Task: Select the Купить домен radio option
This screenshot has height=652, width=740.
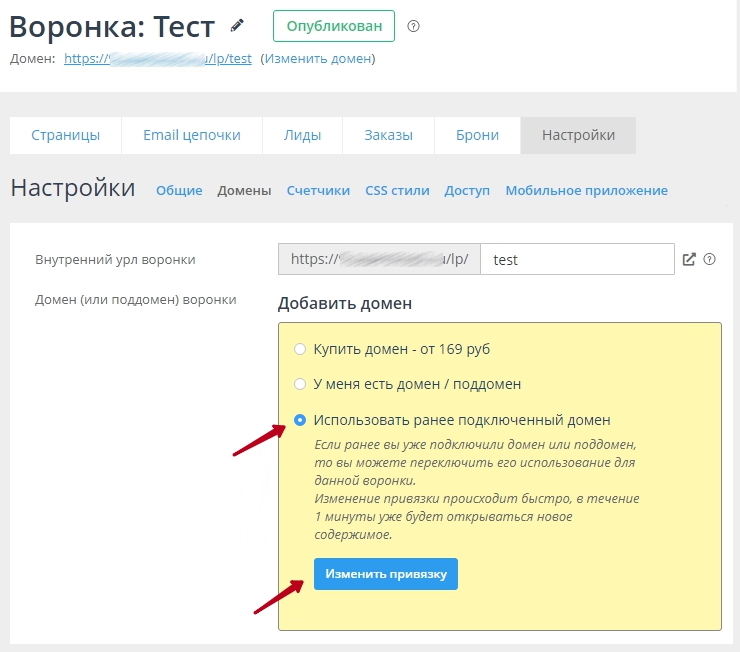Action: tap(300, 349)
